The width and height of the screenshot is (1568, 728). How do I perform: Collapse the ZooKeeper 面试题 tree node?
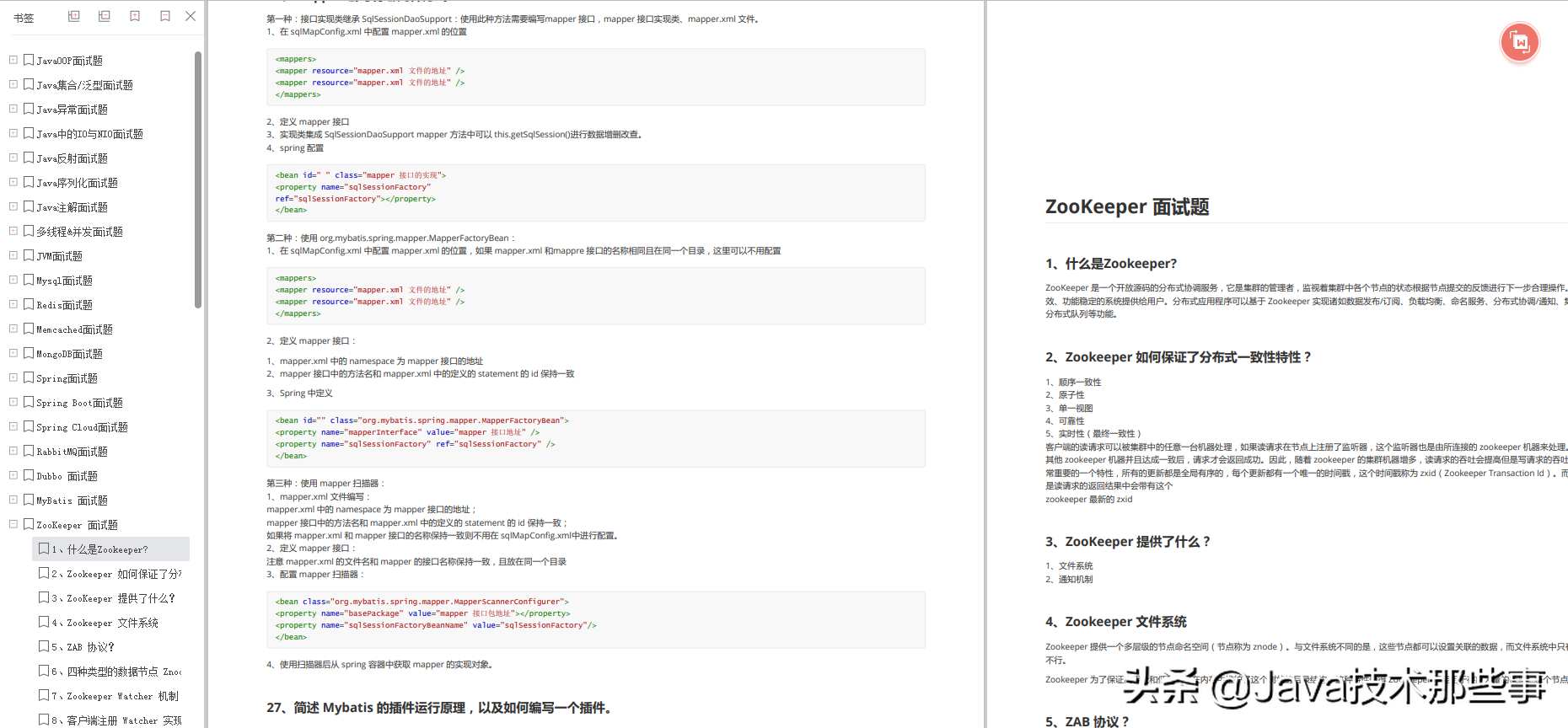13,524
